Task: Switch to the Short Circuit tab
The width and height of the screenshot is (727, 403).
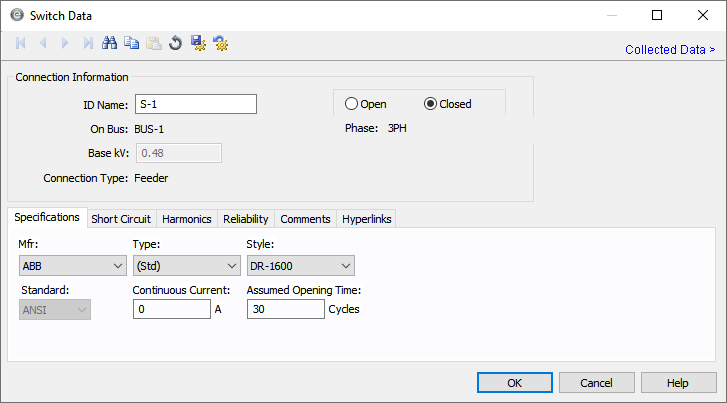Action: tap(121, 219)
